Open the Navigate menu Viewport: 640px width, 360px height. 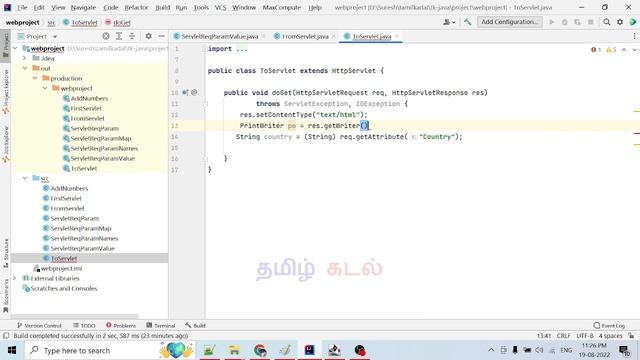[83, 7]
